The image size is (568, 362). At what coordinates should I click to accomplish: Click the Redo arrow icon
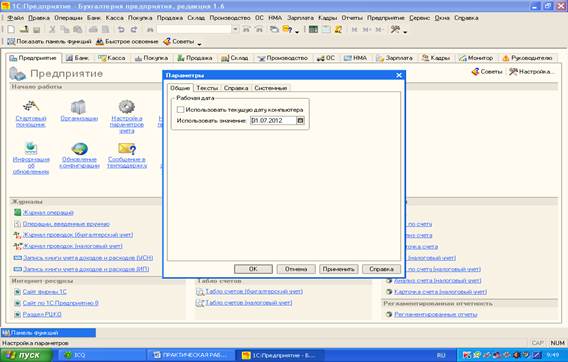point(134,30)
